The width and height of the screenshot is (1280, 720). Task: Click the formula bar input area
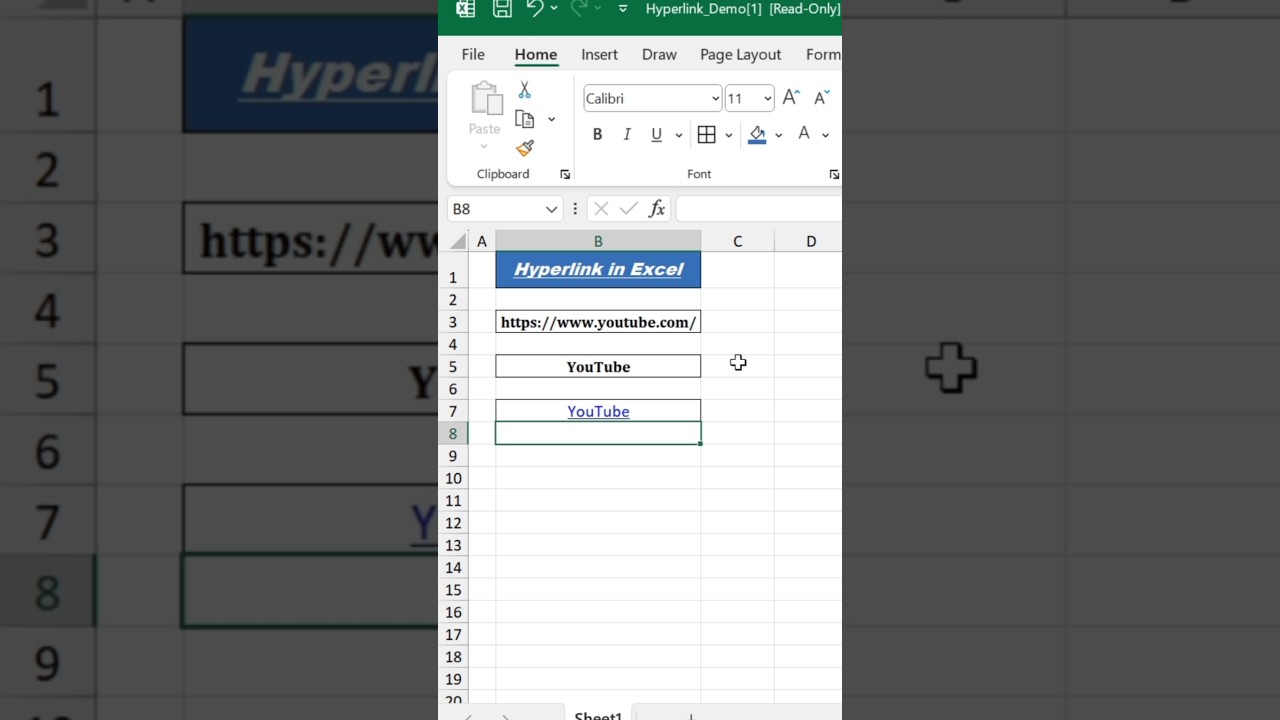click(x=759, y=209)
